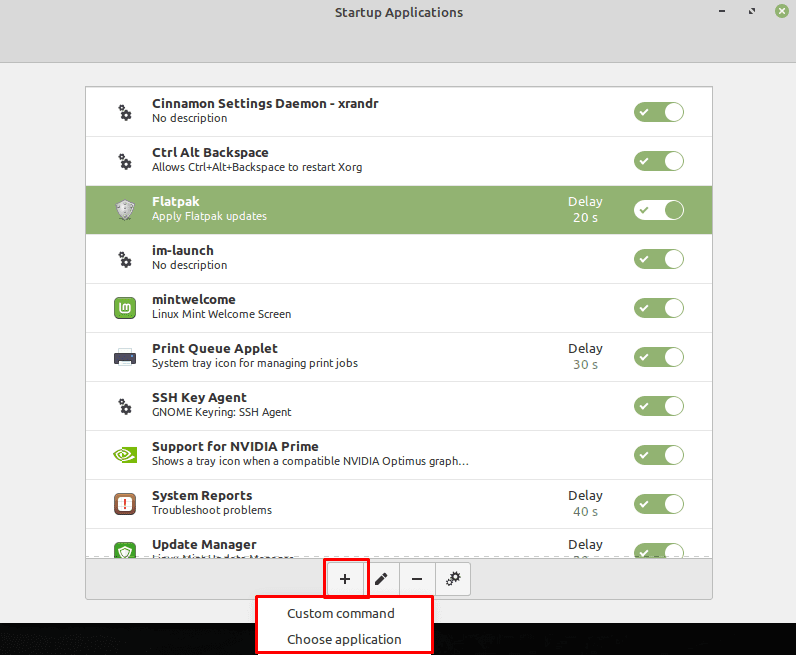
Task: Click the pencil Edit entry button
Action: point(381,579)
